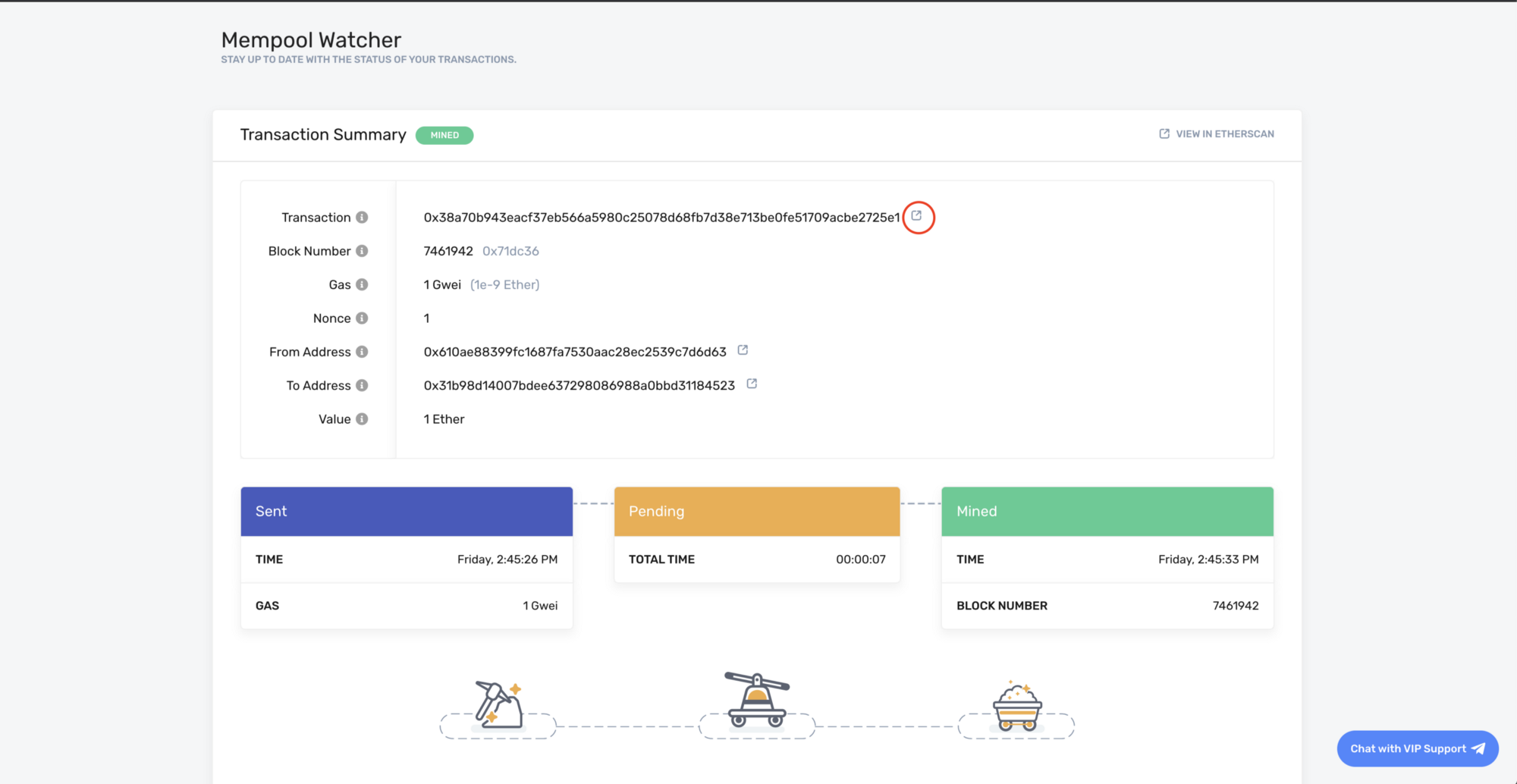Click info icon beside Transaction label
The image size is (1517, 784).
[x=362, y=218]
